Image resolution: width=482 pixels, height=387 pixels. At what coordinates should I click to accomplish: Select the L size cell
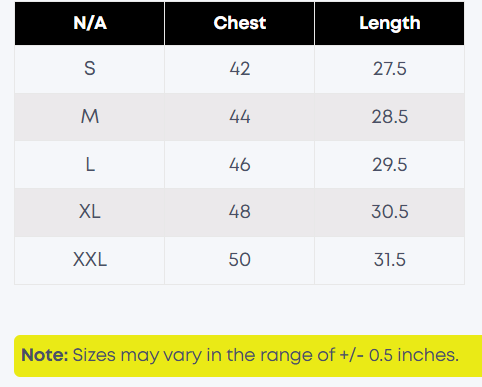click(x=90, y=164)
